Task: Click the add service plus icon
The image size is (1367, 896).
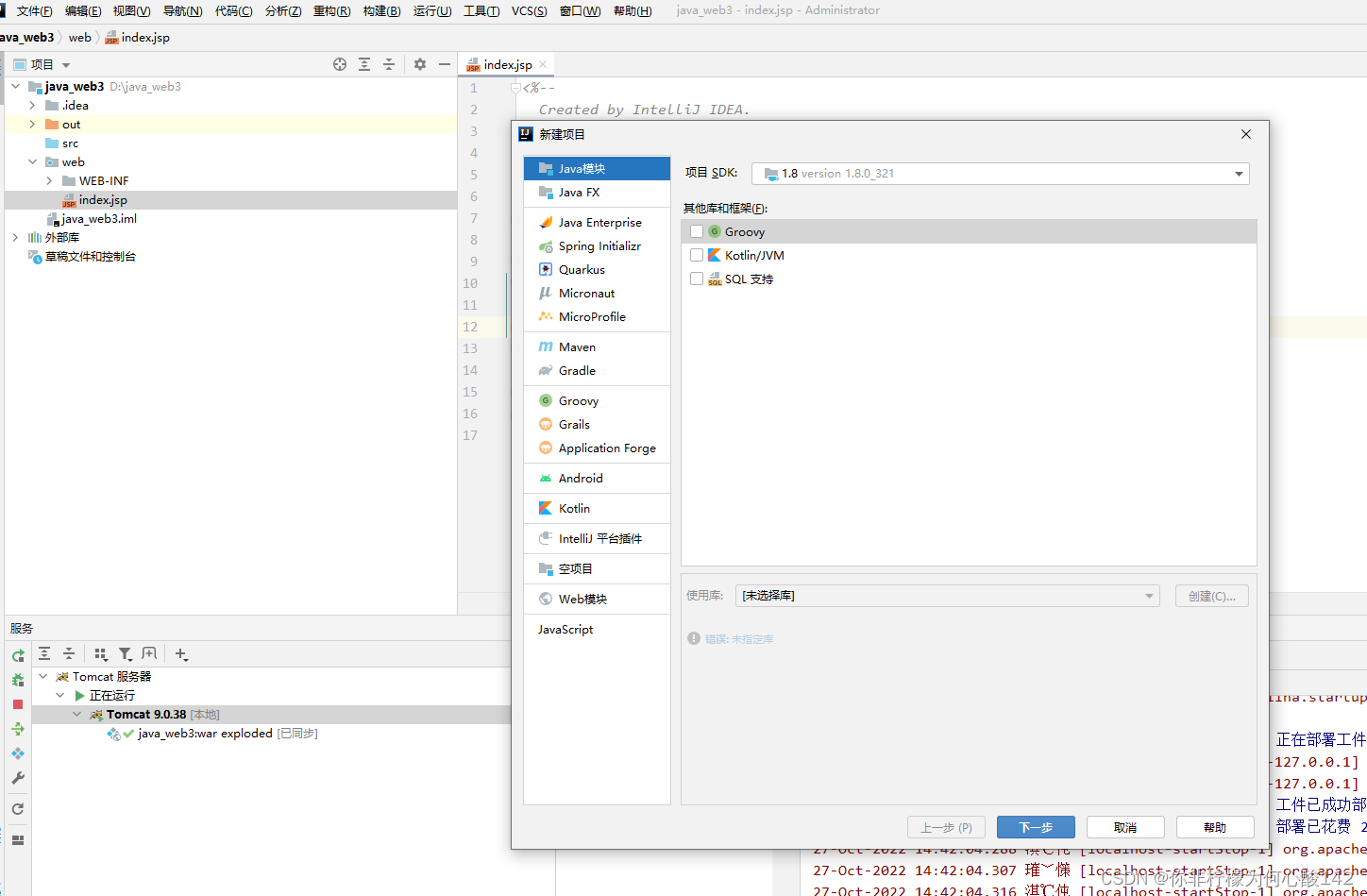Action: 181,653
